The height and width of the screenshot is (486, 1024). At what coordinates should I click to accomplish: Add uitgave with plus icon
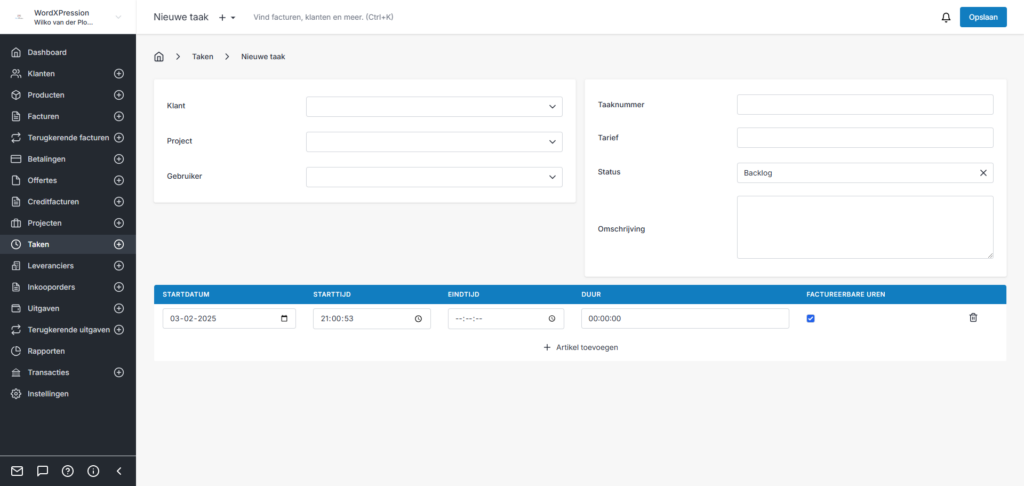[x=119, y=308]
